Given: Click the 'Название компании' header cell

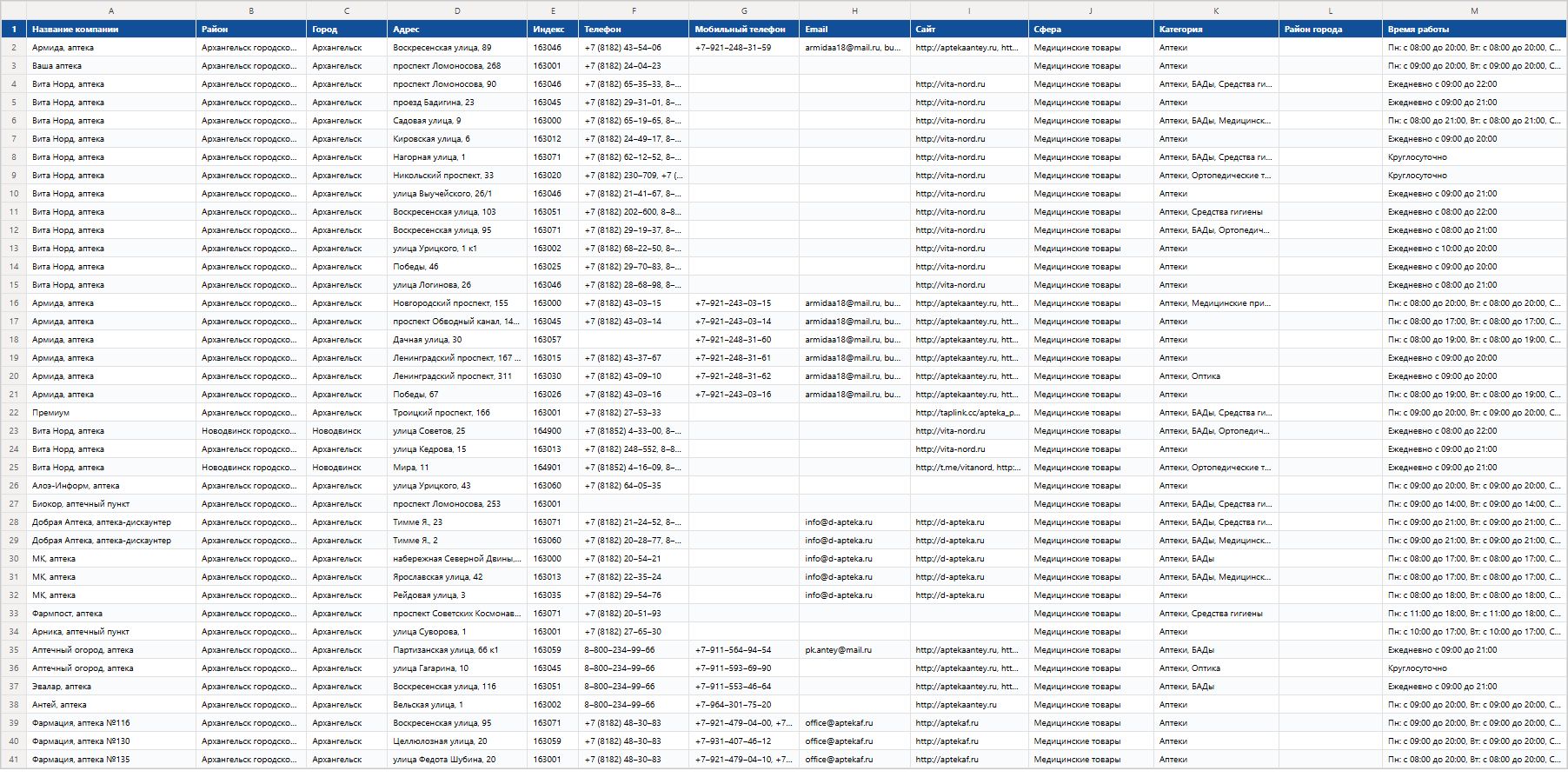Looking at the screenshot, I should 111,30.
